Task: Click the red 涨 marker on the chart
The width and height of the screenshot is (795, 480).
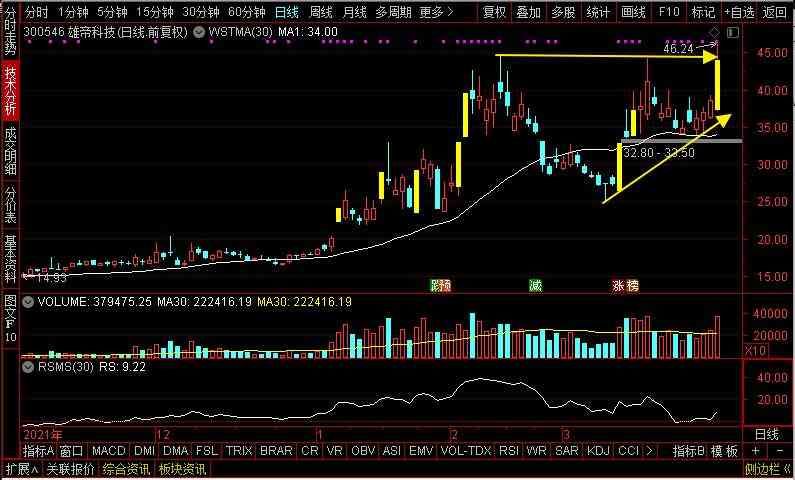Action: pos(618,285)
